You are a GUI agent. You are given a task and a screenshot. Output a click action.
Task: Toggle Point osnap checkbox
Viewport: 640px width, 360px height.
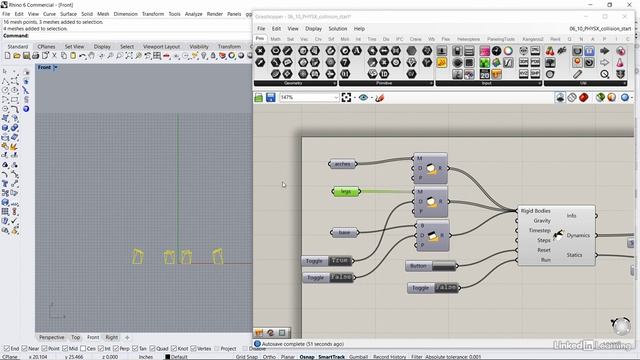(x=44, y=349)
